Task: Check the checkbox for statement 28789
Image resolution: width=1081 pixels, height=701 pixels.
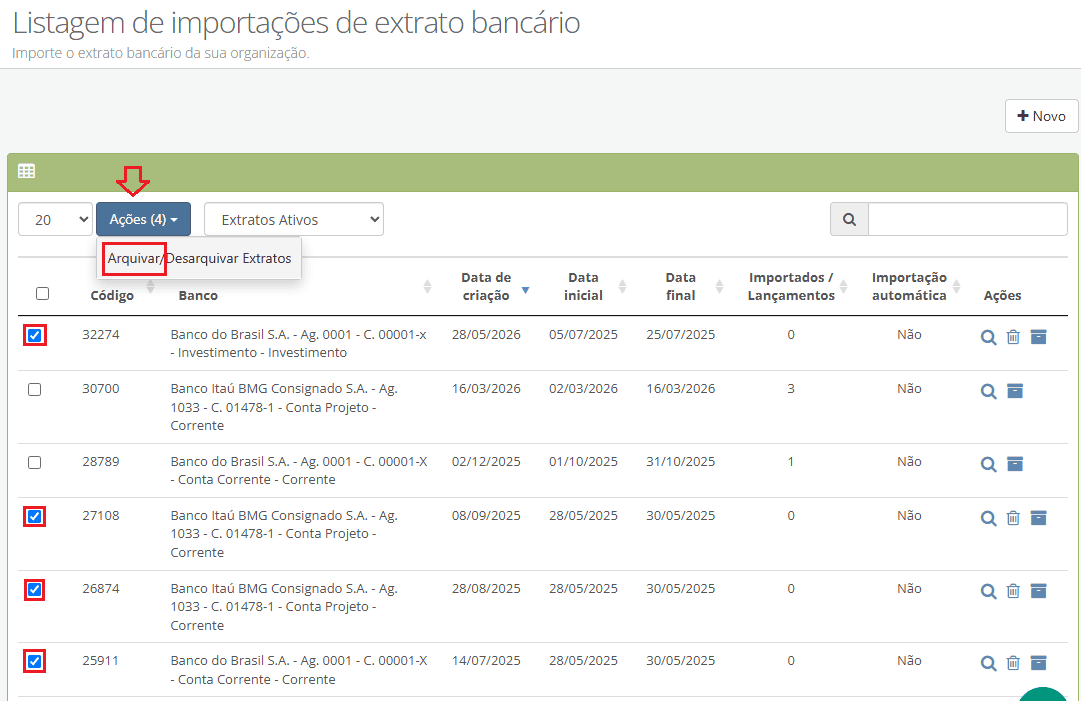Action: (34, 463)
